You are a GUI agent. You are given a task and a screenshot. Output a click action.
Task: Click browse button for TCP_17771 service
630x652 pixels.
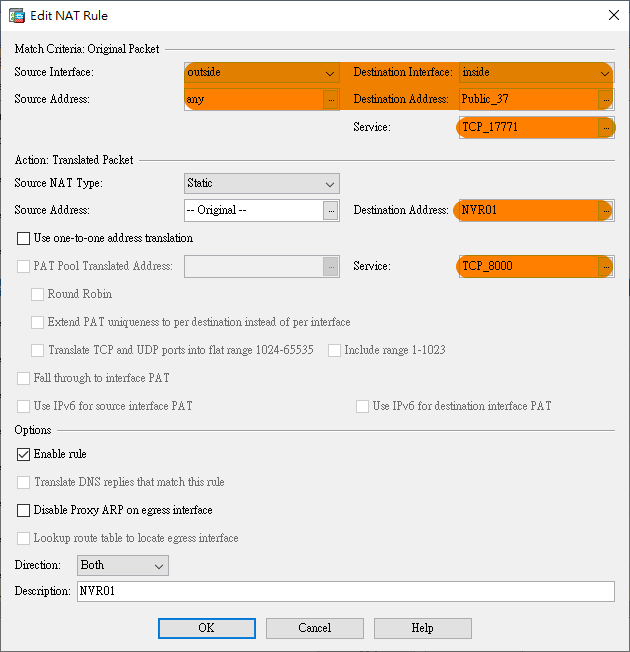point(605,128)
